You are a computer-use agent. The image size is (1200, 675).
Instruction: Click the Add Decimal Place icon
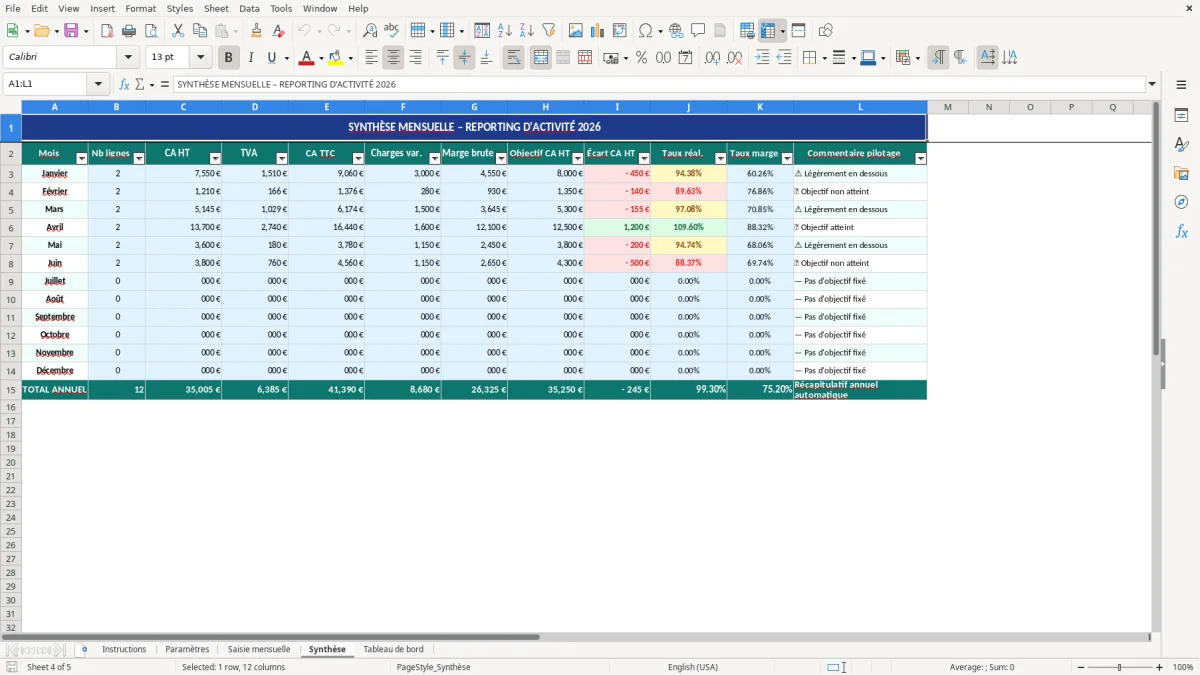click(713, 58)
